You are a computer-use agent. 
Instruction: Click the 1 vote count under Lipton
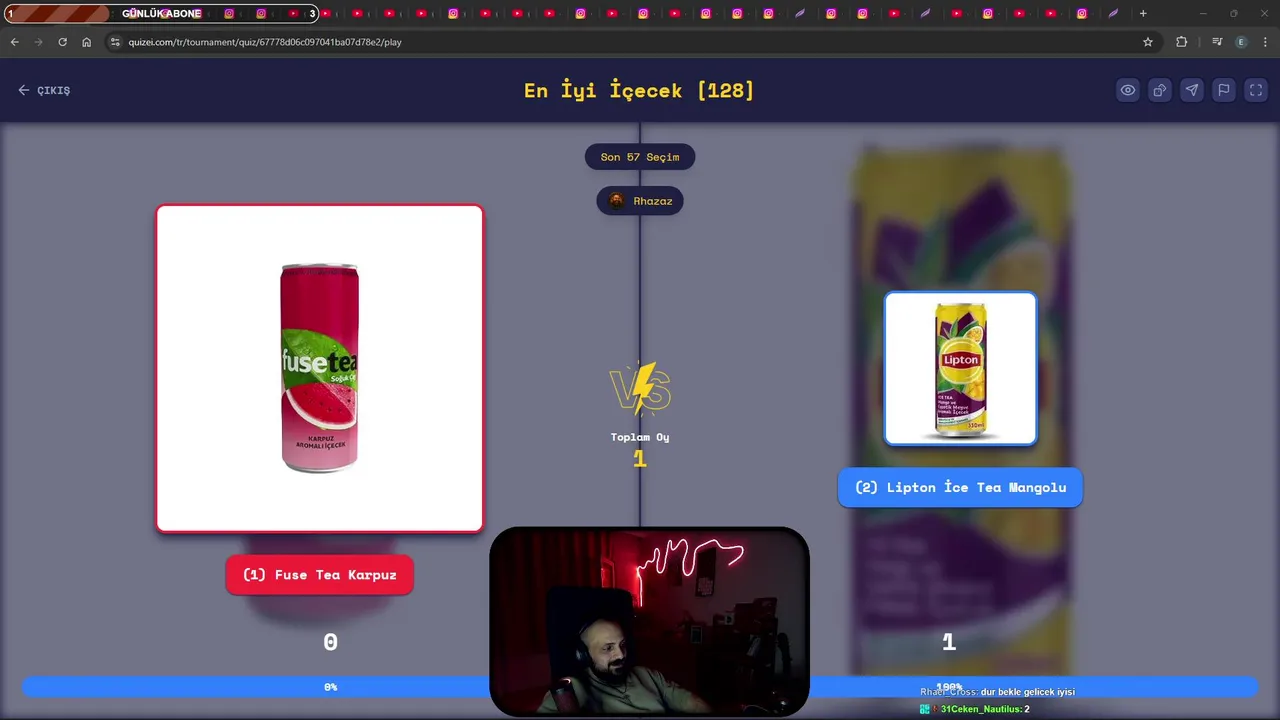click(x=949, y=642)
